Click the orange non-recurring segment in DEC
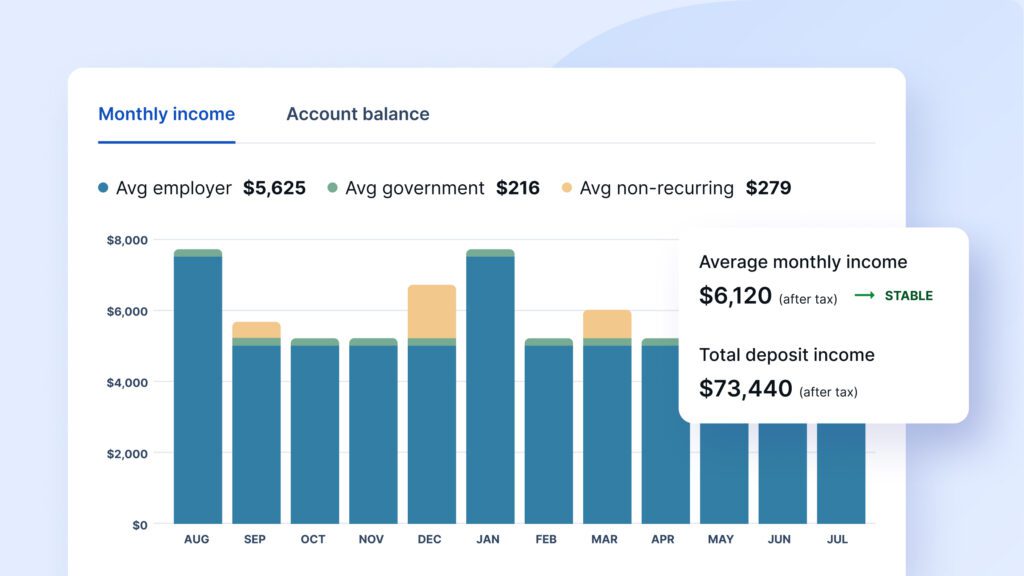 [x=432, y=312]
